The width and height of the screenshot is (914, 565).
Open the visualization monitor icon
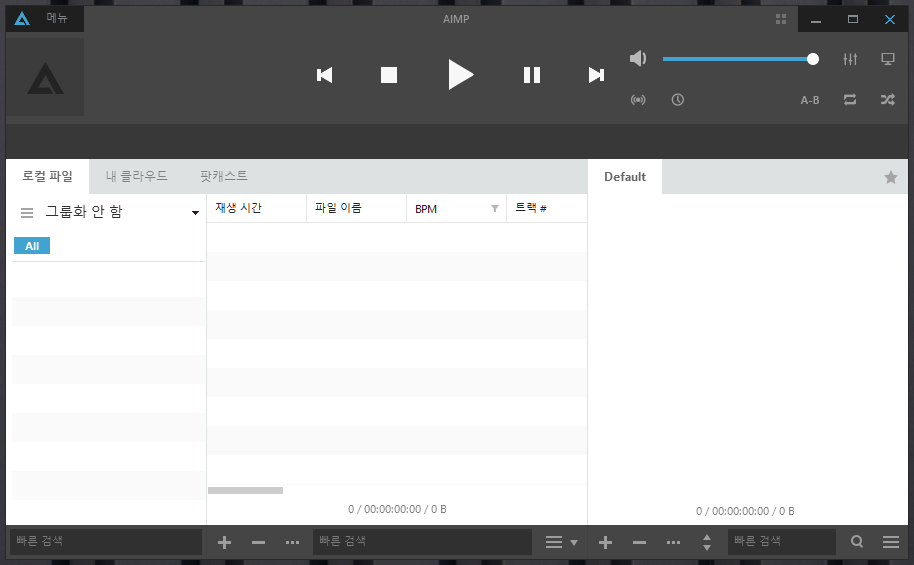point(888,59)
